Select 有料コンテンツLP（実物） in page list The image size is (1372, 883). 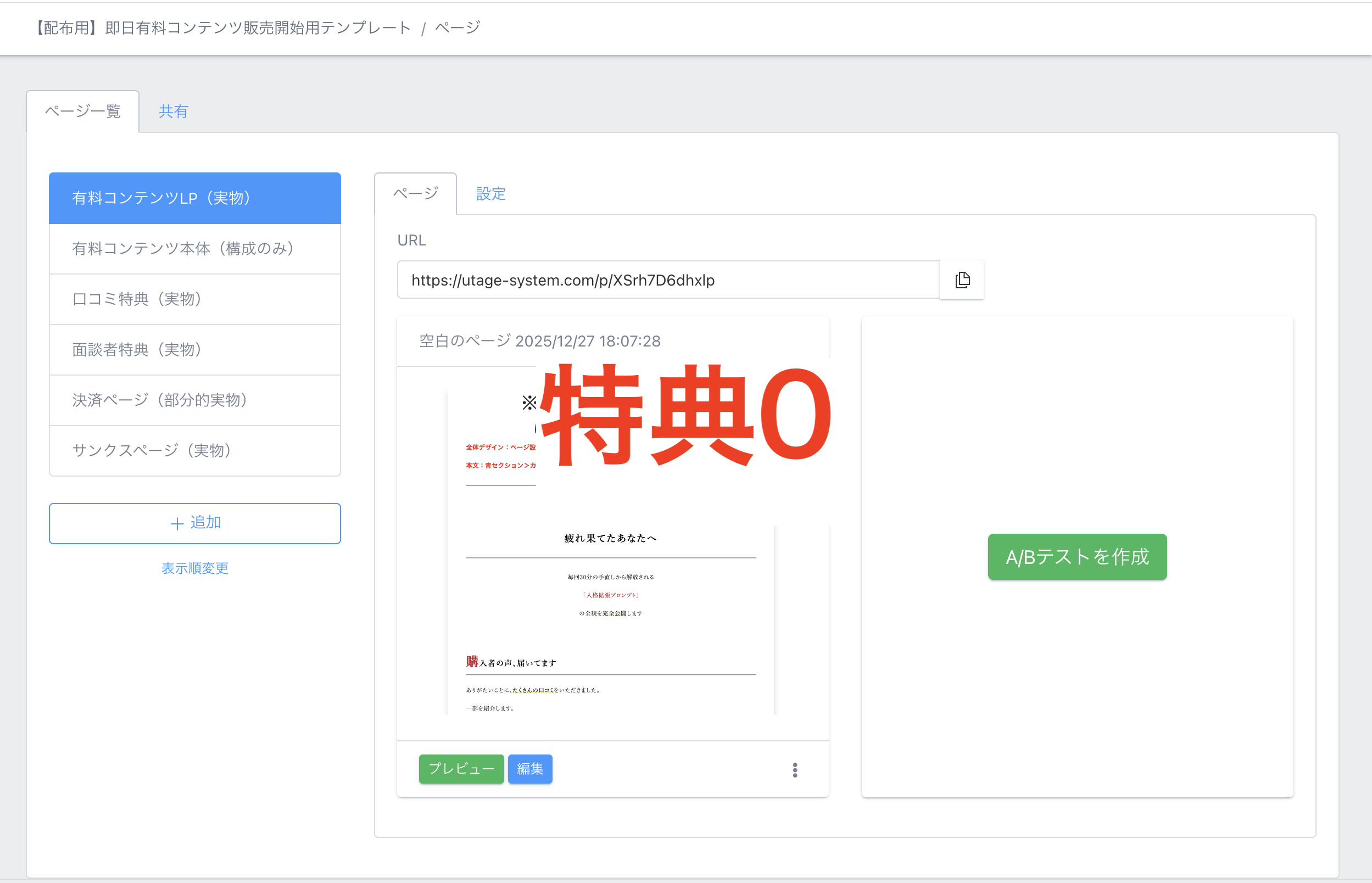(x=195, y=198)
